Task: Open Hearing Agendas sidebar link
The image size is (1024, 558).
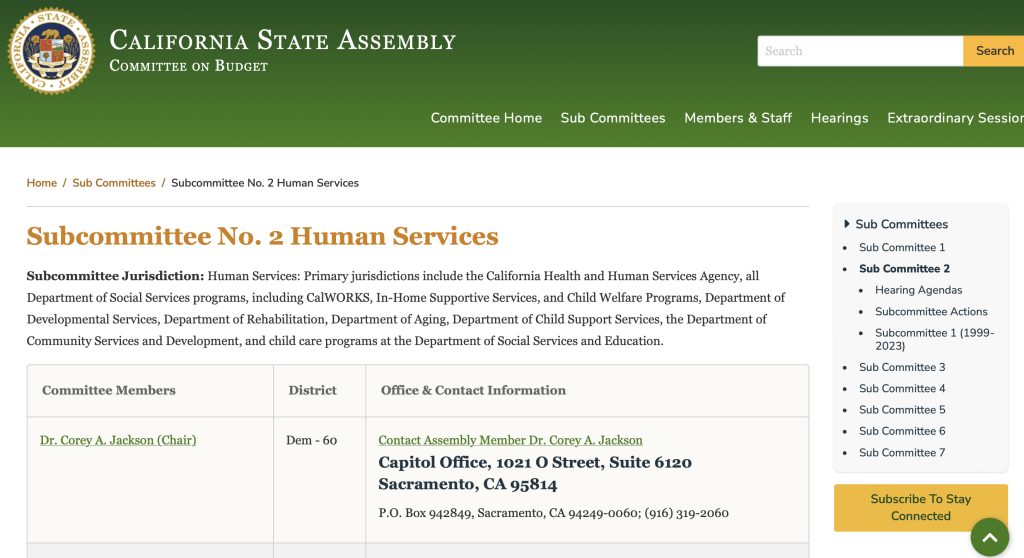Action: (918, 290)
